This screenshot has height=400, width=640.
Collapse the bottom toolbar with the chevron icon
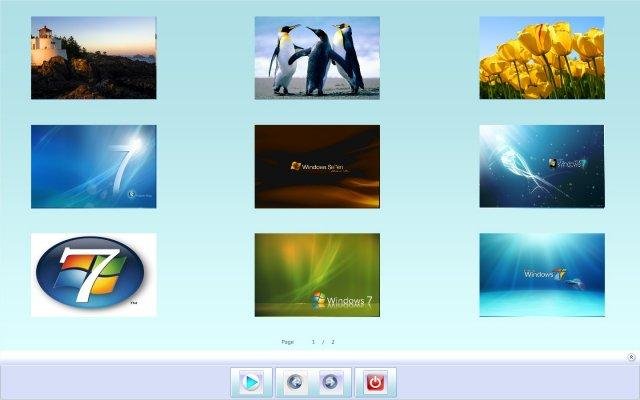coord(631,357)
